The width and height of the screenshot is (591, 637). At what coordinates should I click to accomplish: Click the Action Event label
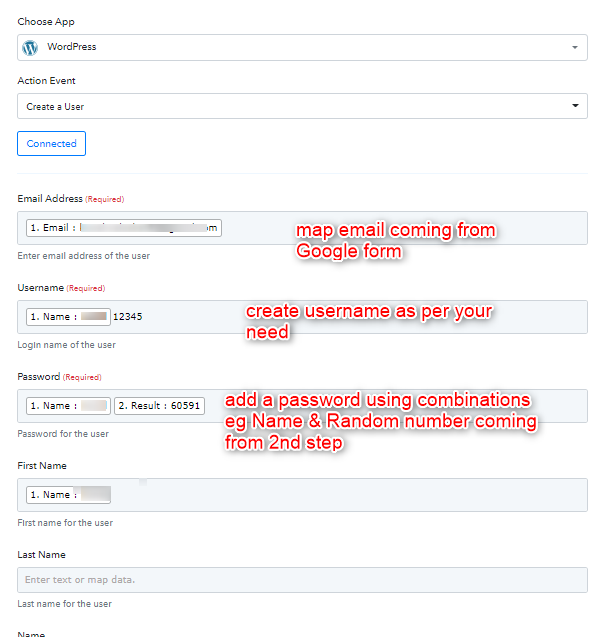coord(46,80)
